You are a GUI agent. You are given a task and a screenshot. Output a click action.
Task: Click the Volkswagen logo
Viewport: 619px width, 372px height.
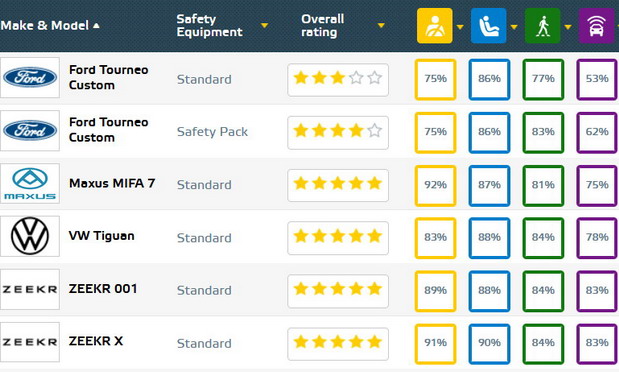(x=30, y=236)
